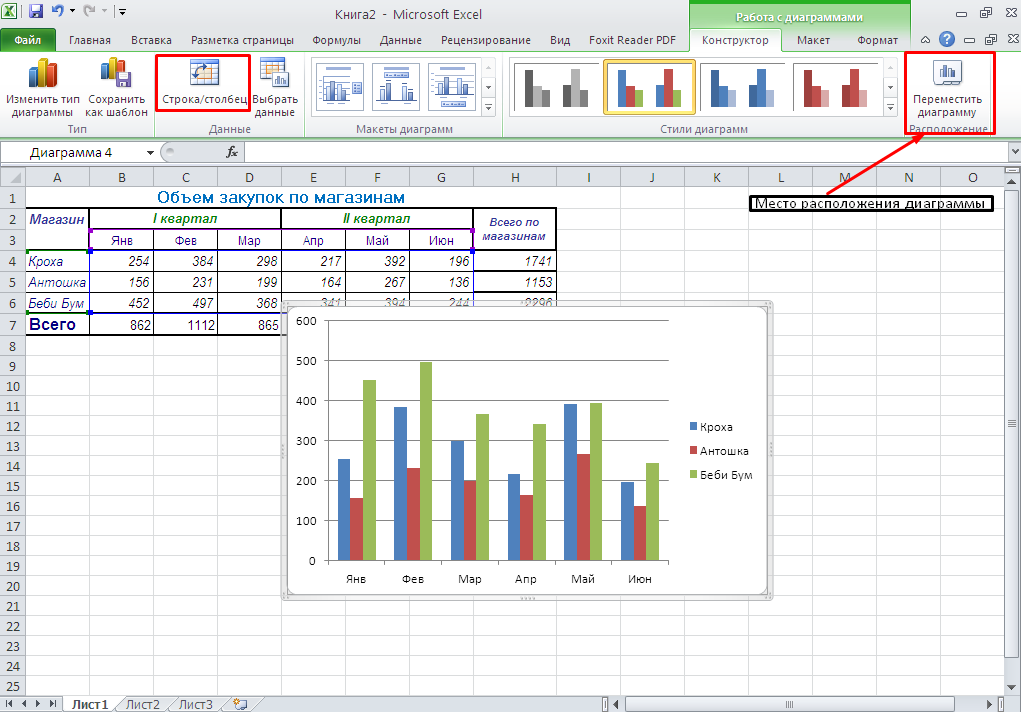Screen dimensions: 1021x712
Task: Switch to the Формулы tab
Action: (x=336, y=40)
